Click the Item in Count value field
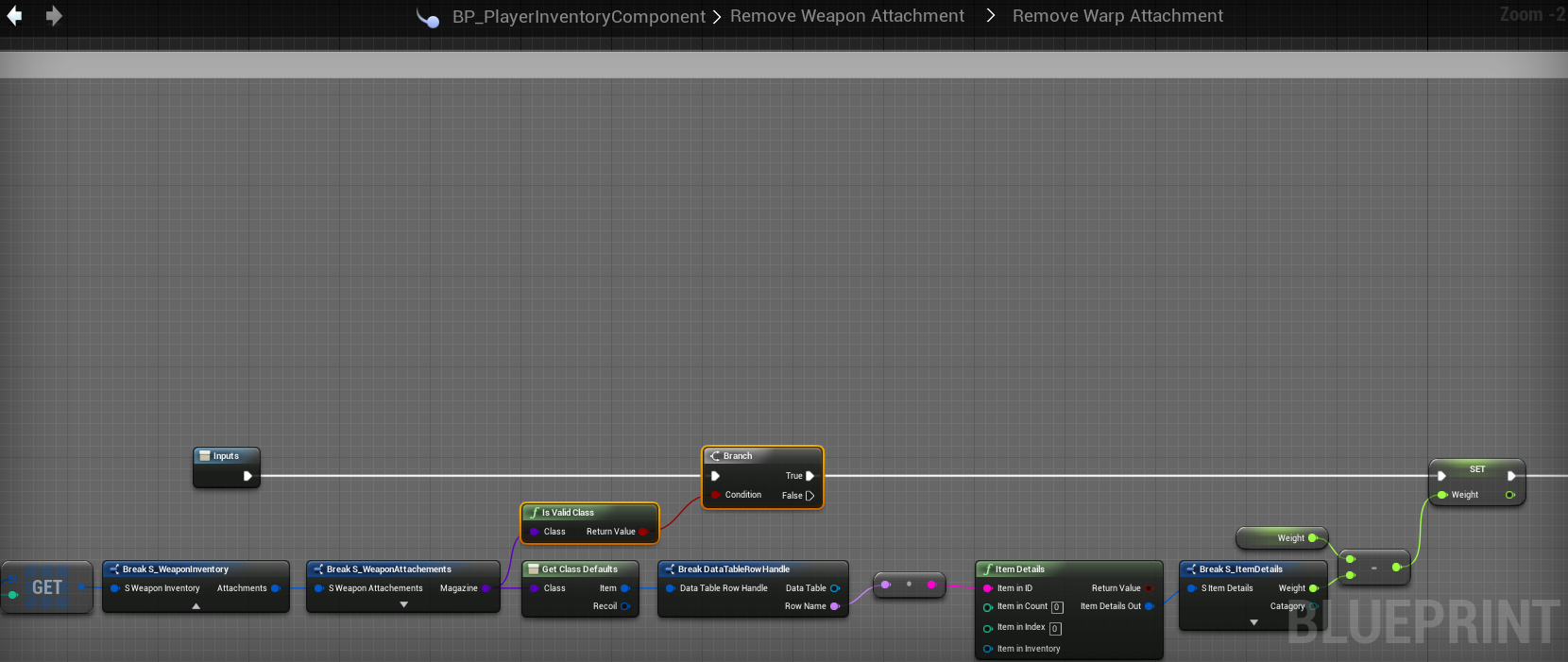The height and width of the screenshot is (662, 1568). (1057, 607)
